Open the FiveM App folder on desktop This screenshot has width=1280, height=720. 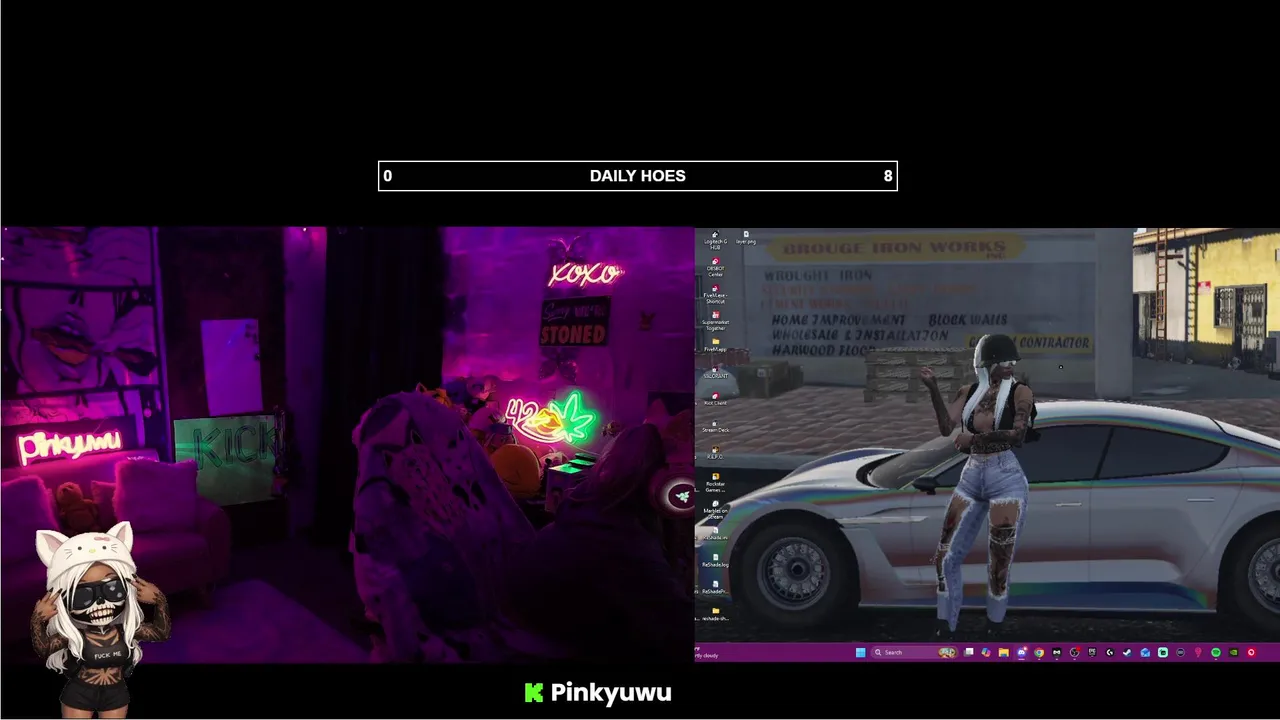pyautogui.click(x=716, y=344)
